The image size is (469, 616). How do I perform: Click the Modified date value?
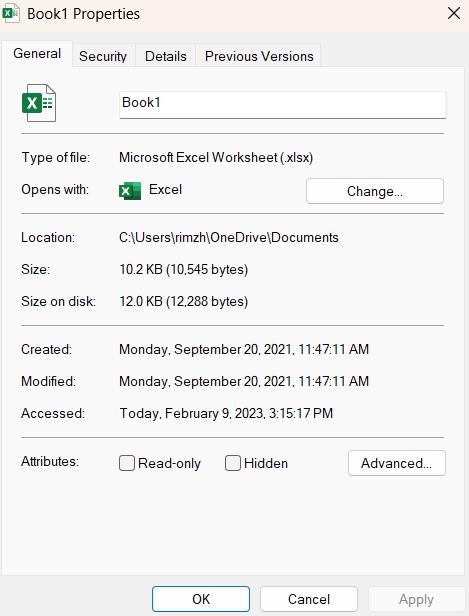point(244,381)
